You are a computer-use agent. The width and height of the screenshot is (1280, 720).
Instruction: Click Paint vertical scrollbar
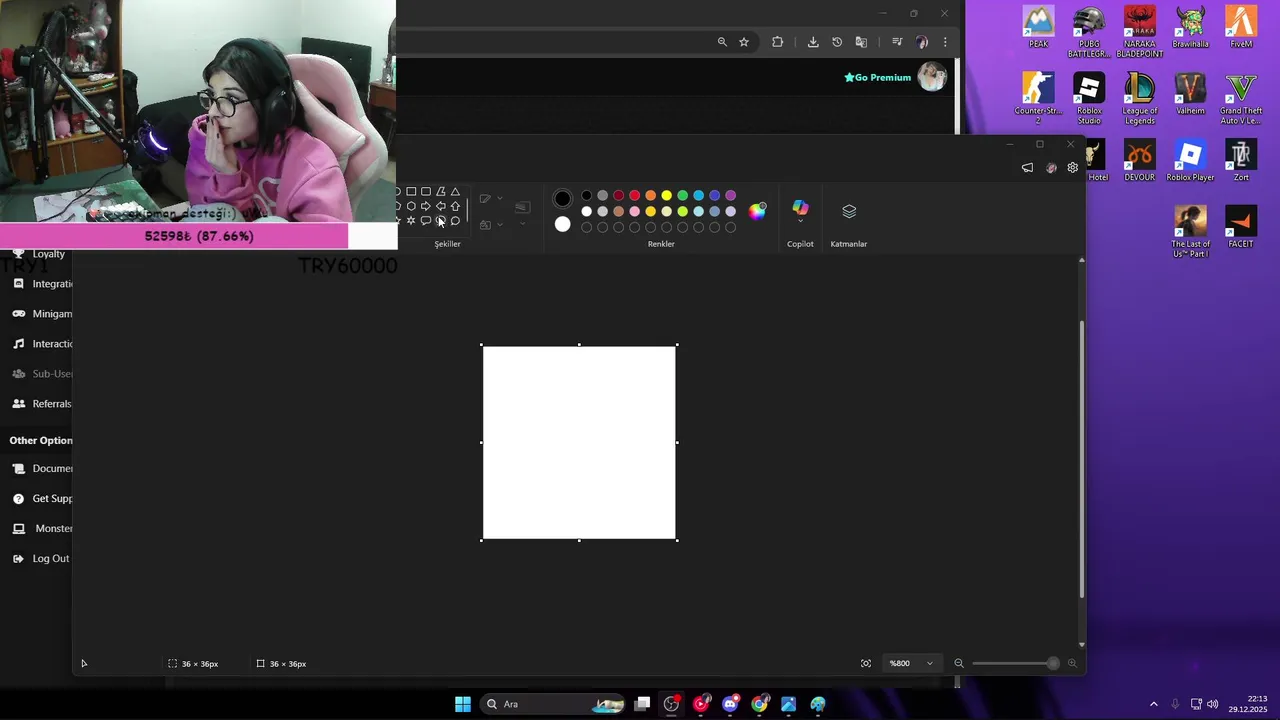coord(1081,458)
